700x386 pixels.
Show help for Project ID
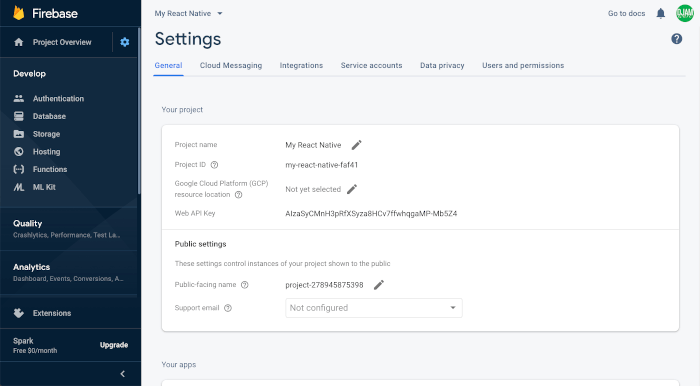coord(214,165)
